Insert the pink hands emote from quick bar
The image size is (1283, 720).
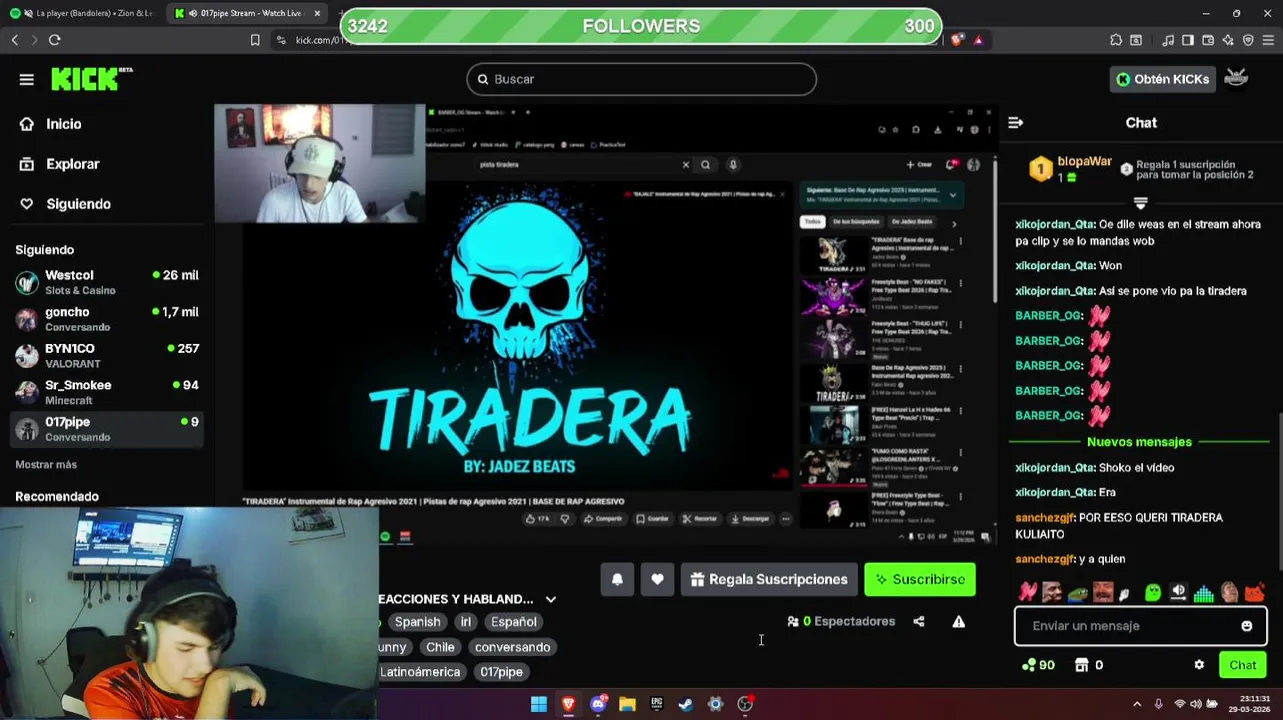(x=1028, y=592)
